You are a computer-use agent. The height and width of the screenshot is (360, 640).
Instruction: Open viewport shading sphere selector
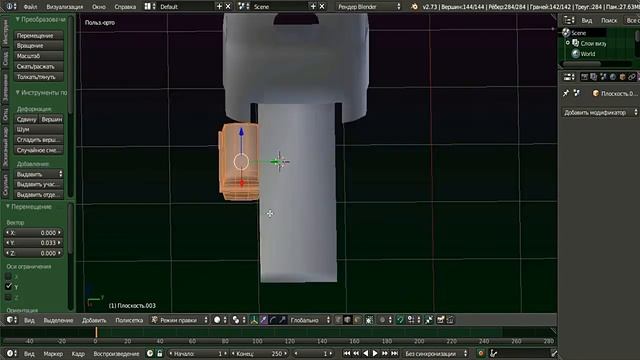[x=220, y=320]
